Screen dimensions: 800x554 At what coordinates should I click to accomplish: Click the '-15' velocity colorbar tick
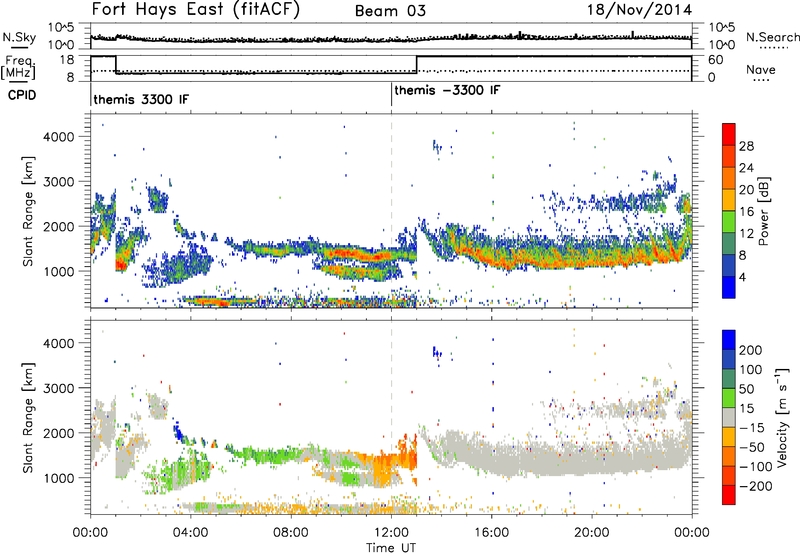tap(752, 428)
